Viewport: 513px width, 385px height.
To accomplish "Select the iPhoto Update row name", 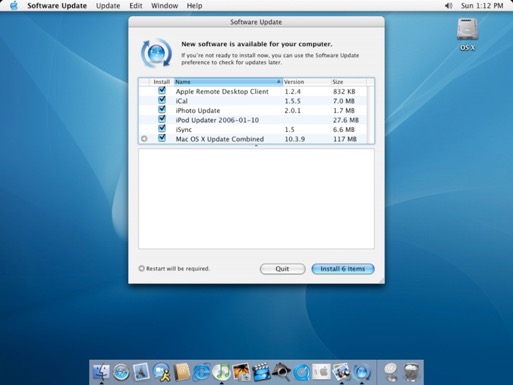I will tap(198, 110).
